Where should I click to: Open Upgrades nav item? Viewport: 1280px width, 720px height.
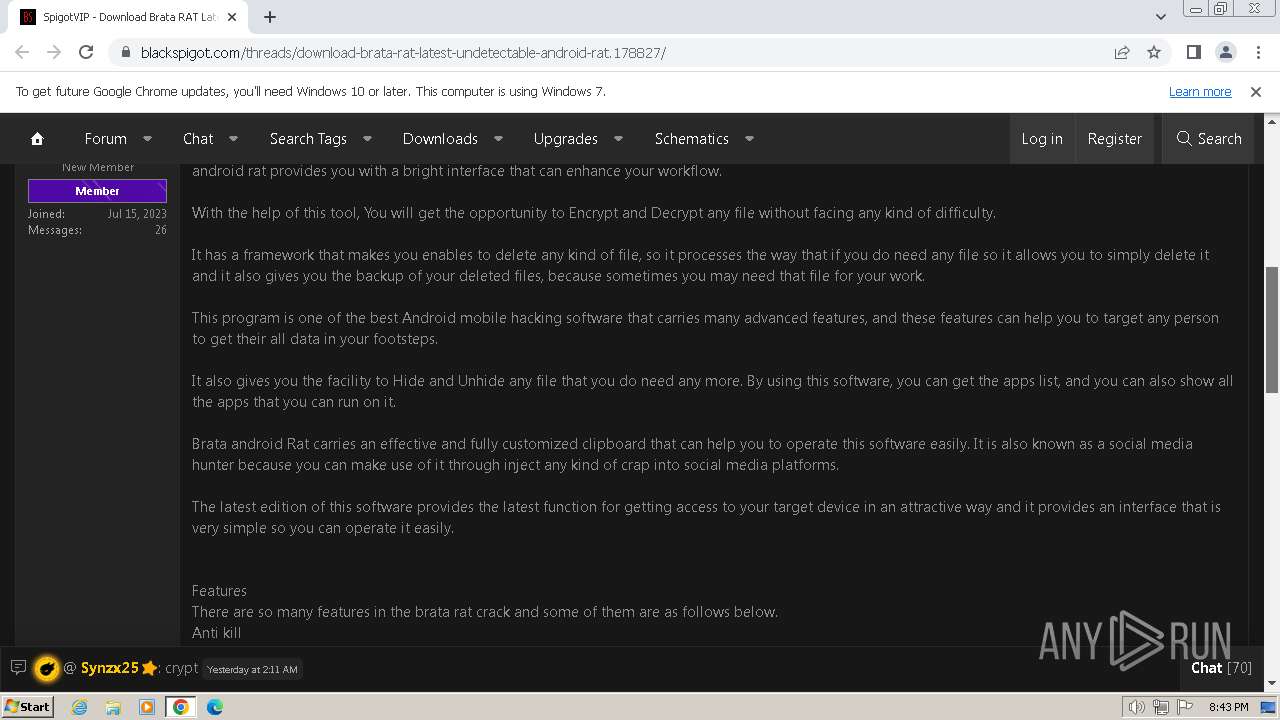[566, 139]
